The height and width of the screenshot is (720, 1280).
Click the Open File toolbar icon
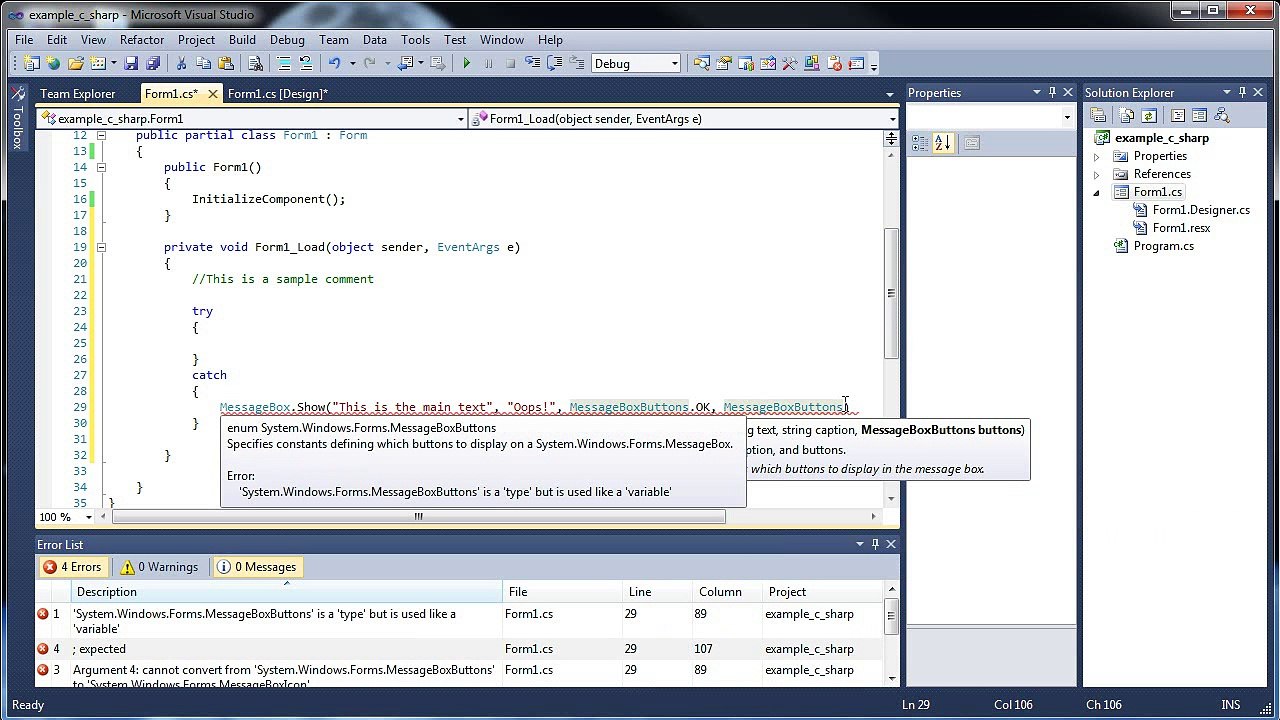[76, 64]
